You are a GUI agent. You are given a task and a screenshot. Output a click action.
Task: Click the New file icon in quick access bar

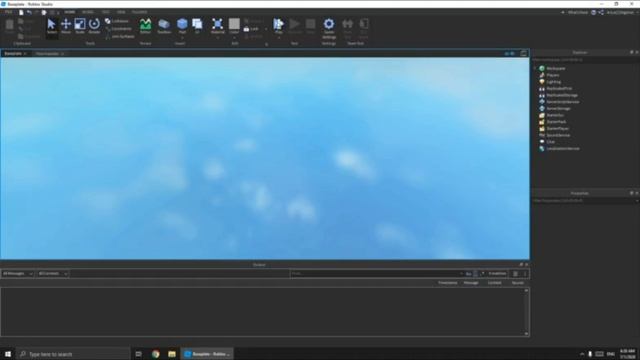(x=21, y=13)
